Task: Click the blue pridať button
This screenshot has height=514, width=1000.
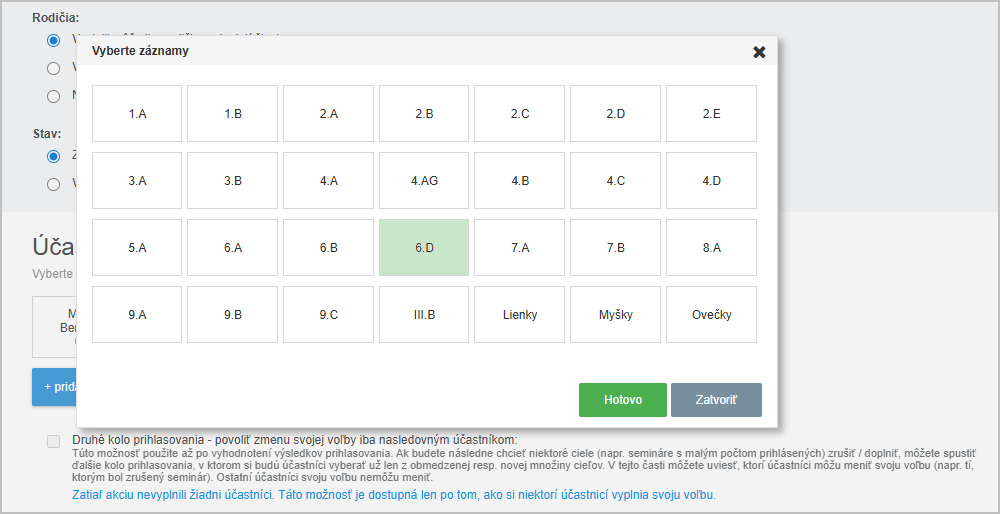Action: pos(55,386)
